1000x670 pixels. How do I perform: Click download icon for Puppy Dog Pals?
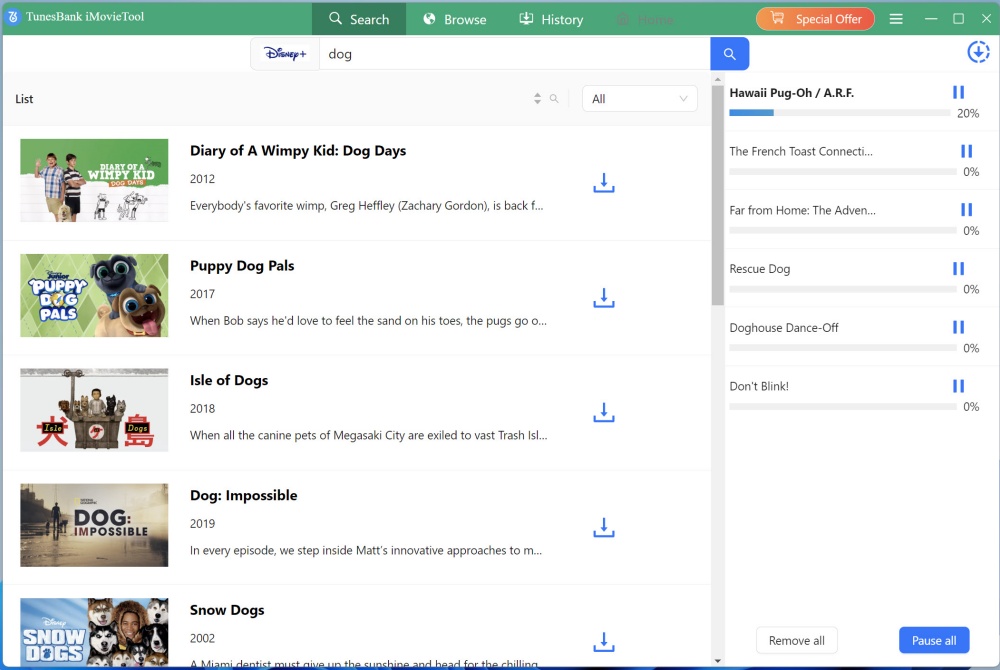(x=603, y=298)
